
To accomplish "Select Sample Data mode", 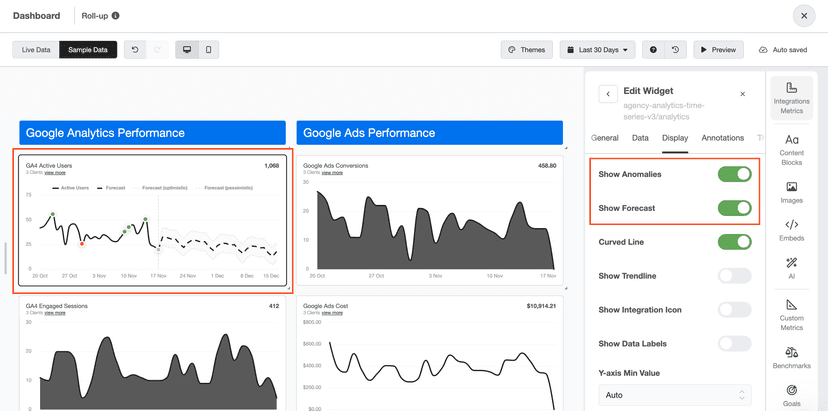I will 88,50.
